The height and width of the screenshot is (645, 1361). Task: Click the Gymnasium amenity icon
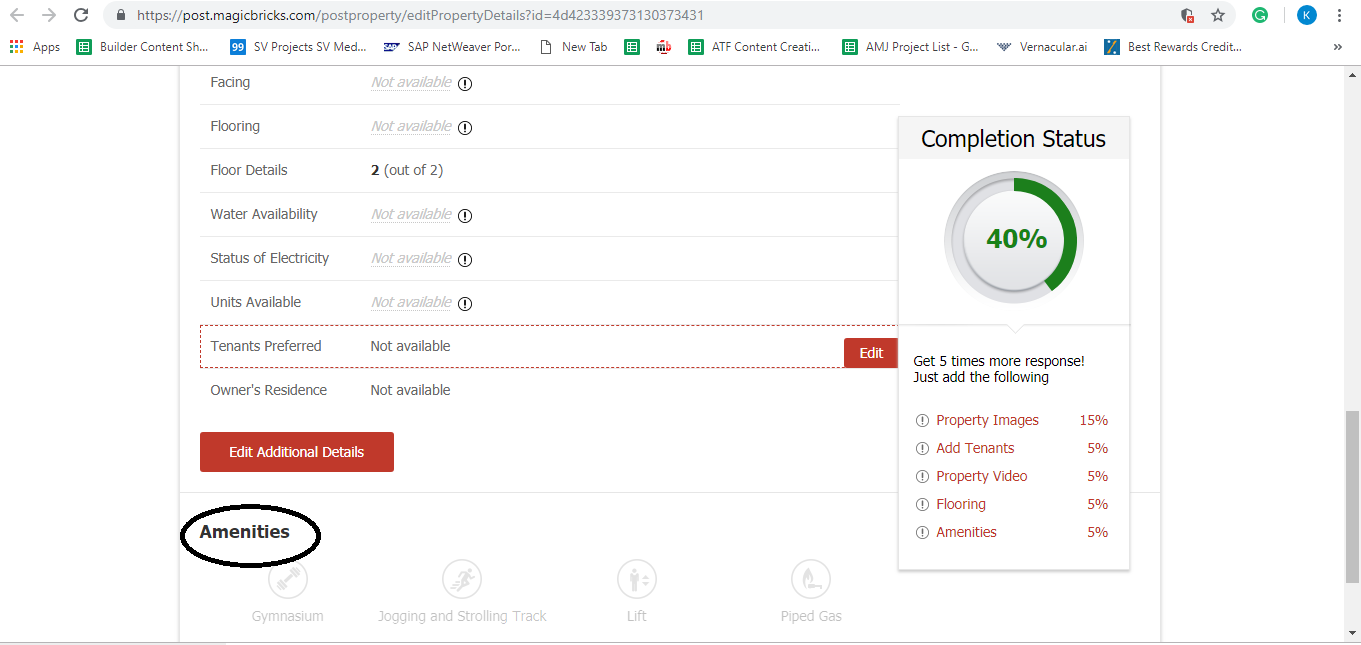(x=287, y=579)
